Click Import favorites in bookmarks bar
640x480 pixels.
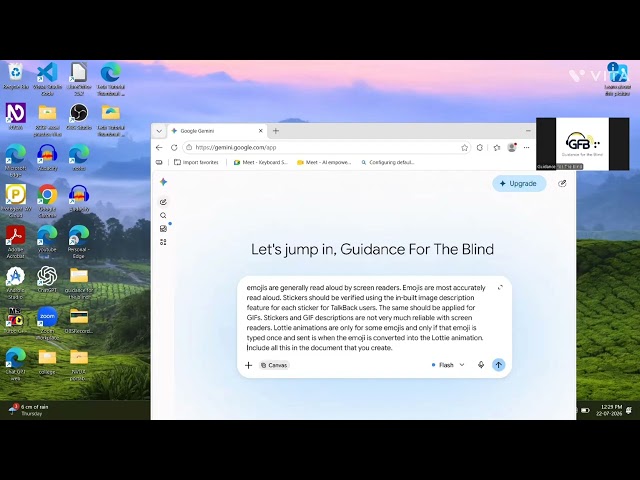pos(196,162)
